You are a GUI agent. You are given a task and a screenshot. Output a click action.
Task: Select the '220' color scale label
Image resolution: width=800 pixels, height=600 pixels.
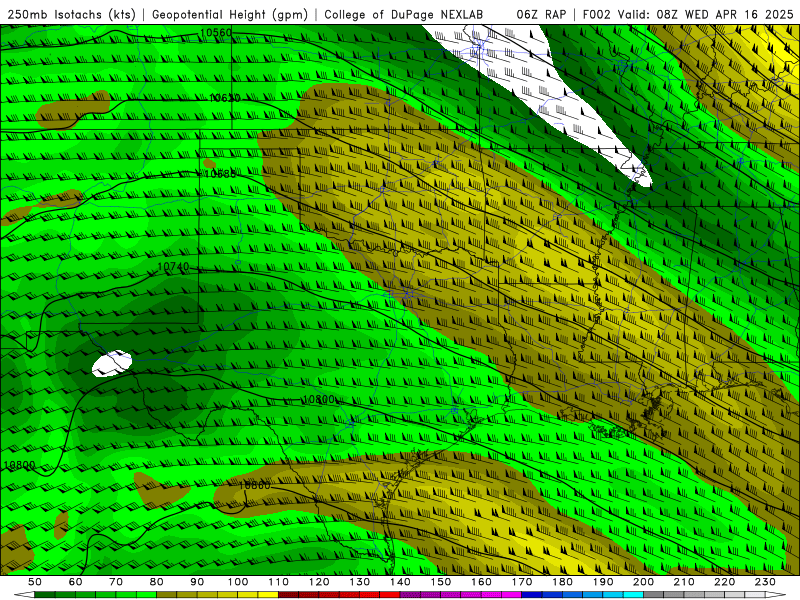tap(724, 582)
